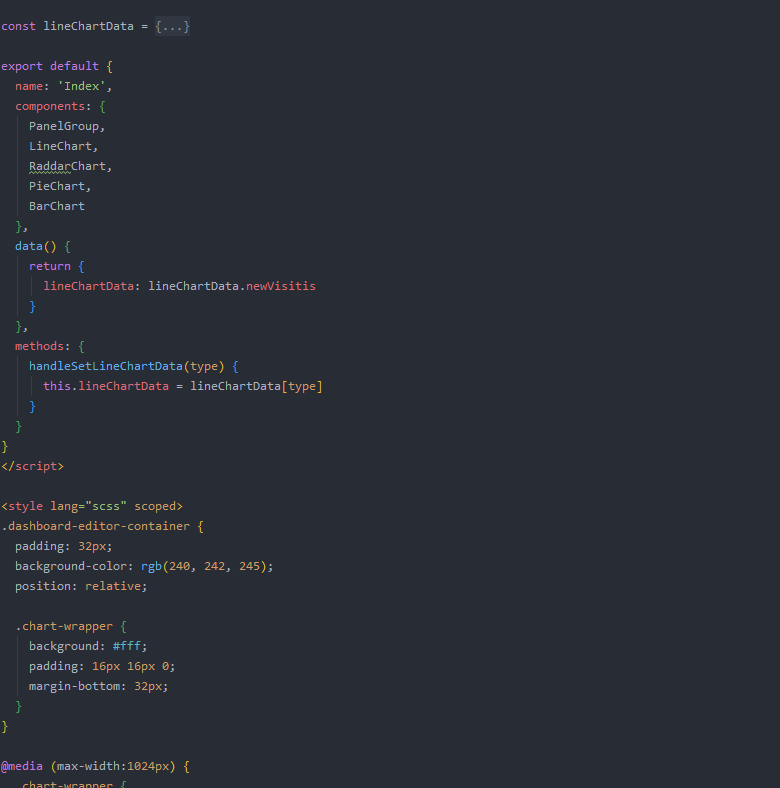Viewport: 780px width, 788px height.
Task: Select LineChart in the components list
Action: point(60,146)
